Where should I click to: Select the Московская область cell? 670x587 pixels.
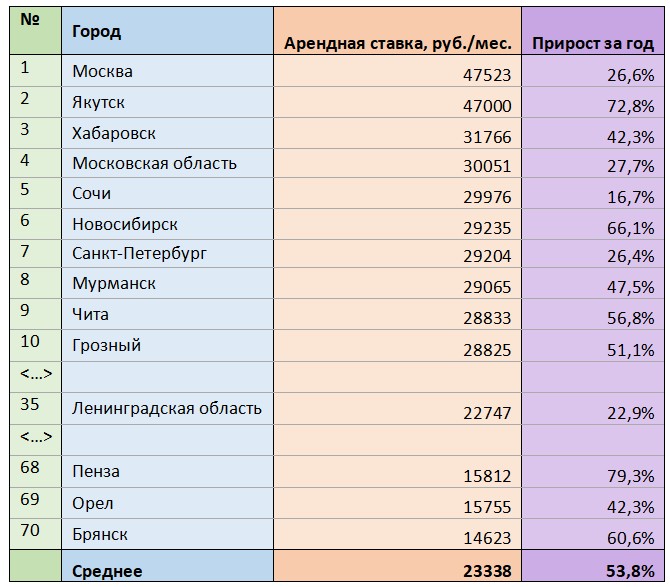(x=167, y=164)
